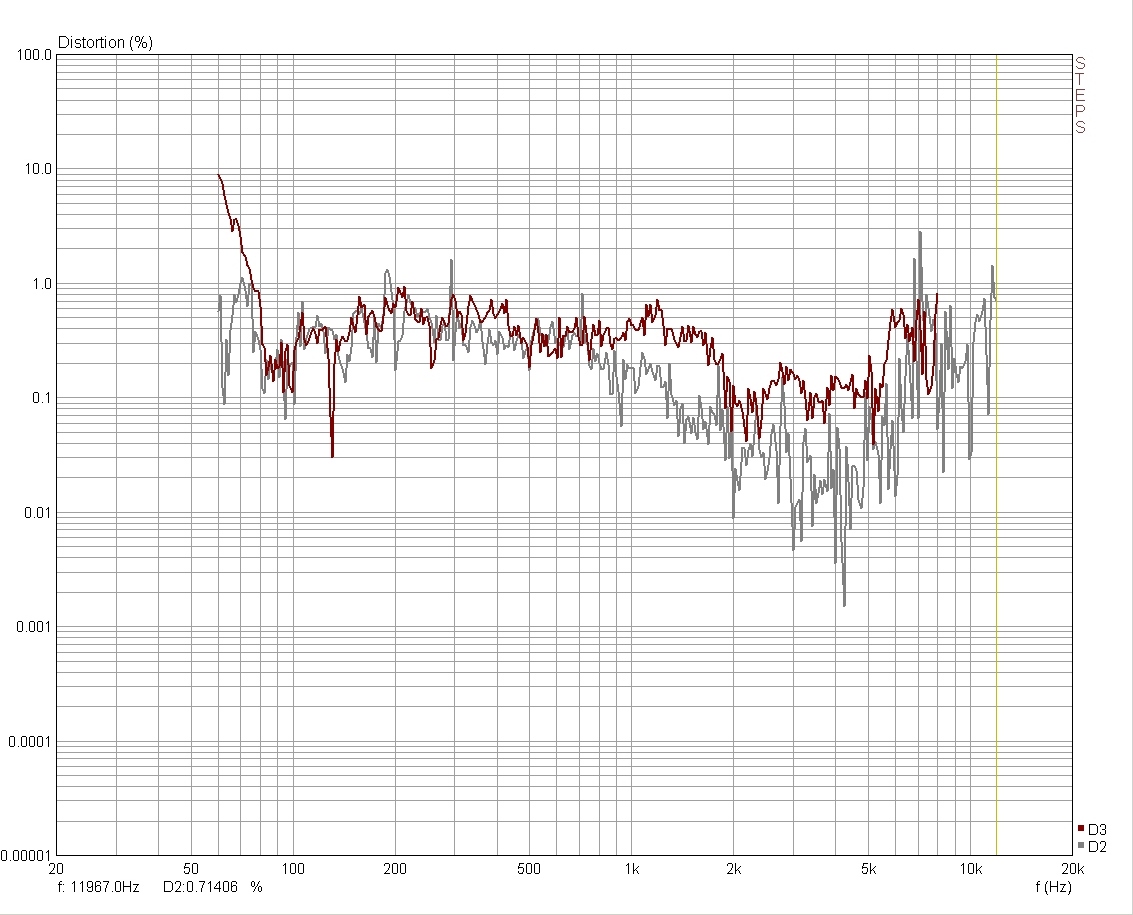The width and height of the screenshot is (1133, 915).
Task: Click the Distortion (%) axis title
Action: coord(105,42)
